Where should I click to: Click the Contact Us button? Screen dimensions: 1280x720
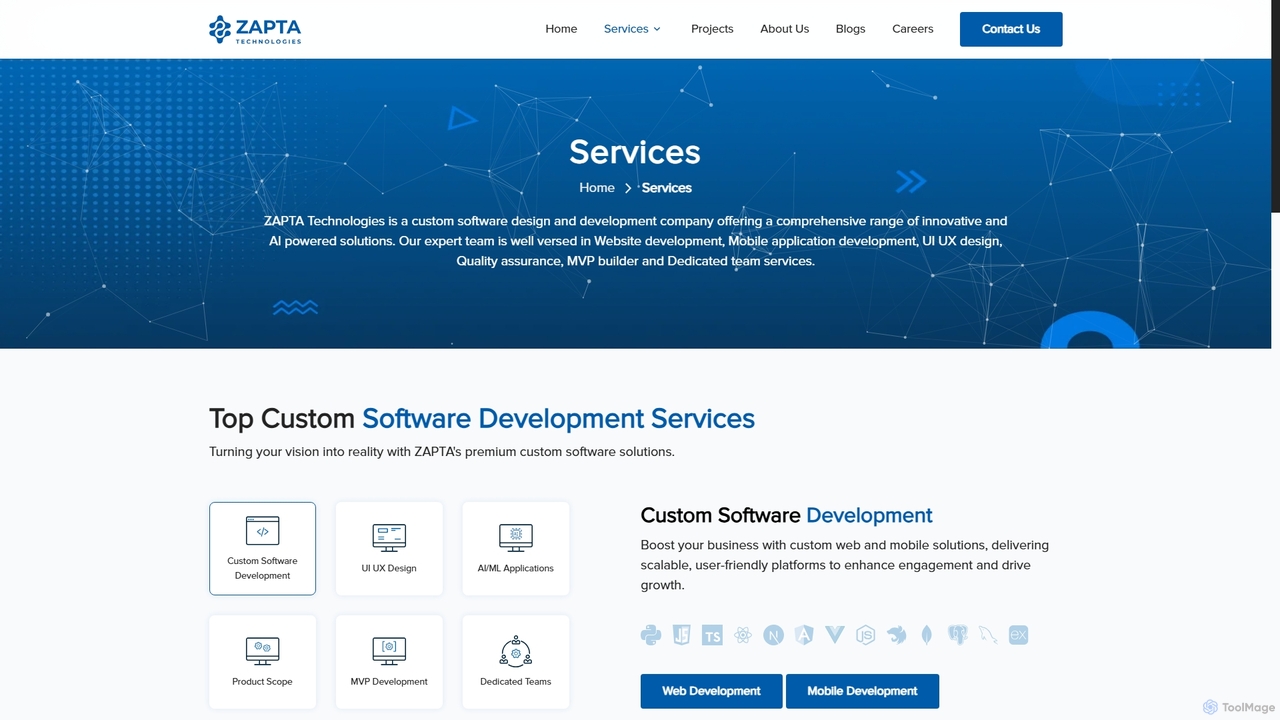coord(1011,29)
